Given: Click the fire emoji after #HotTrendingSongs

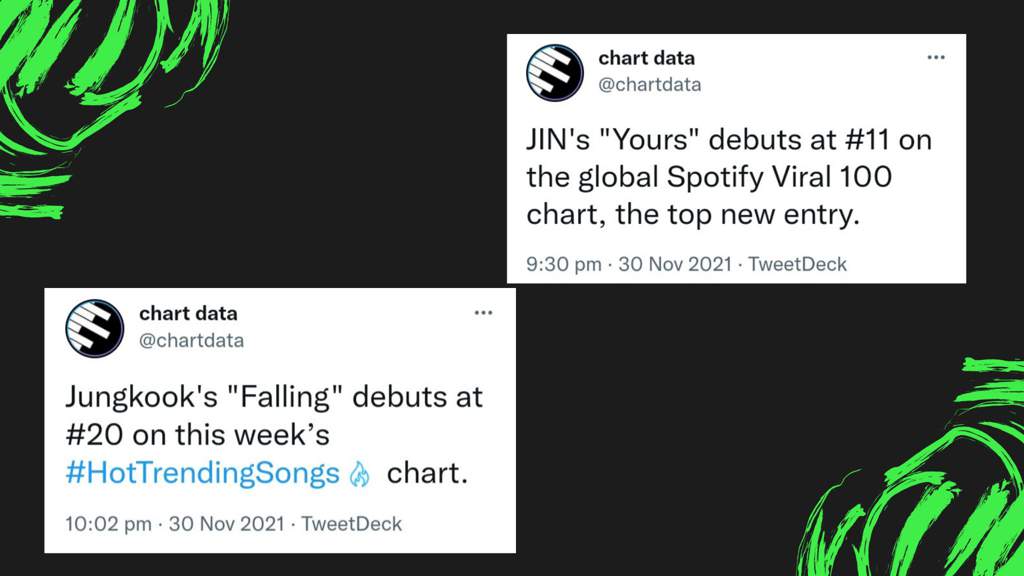Looking at the screenshot, I should point(360,475).
